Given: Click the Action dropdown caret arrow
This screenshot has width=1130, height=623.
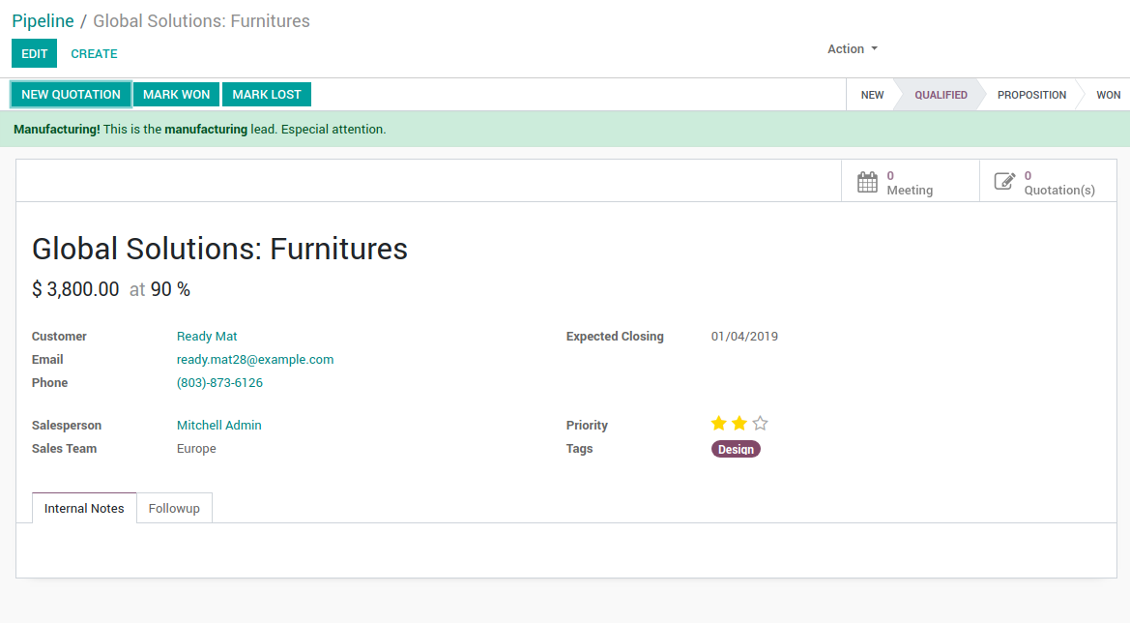Looking at the screenshot, I should pos(874,49).
